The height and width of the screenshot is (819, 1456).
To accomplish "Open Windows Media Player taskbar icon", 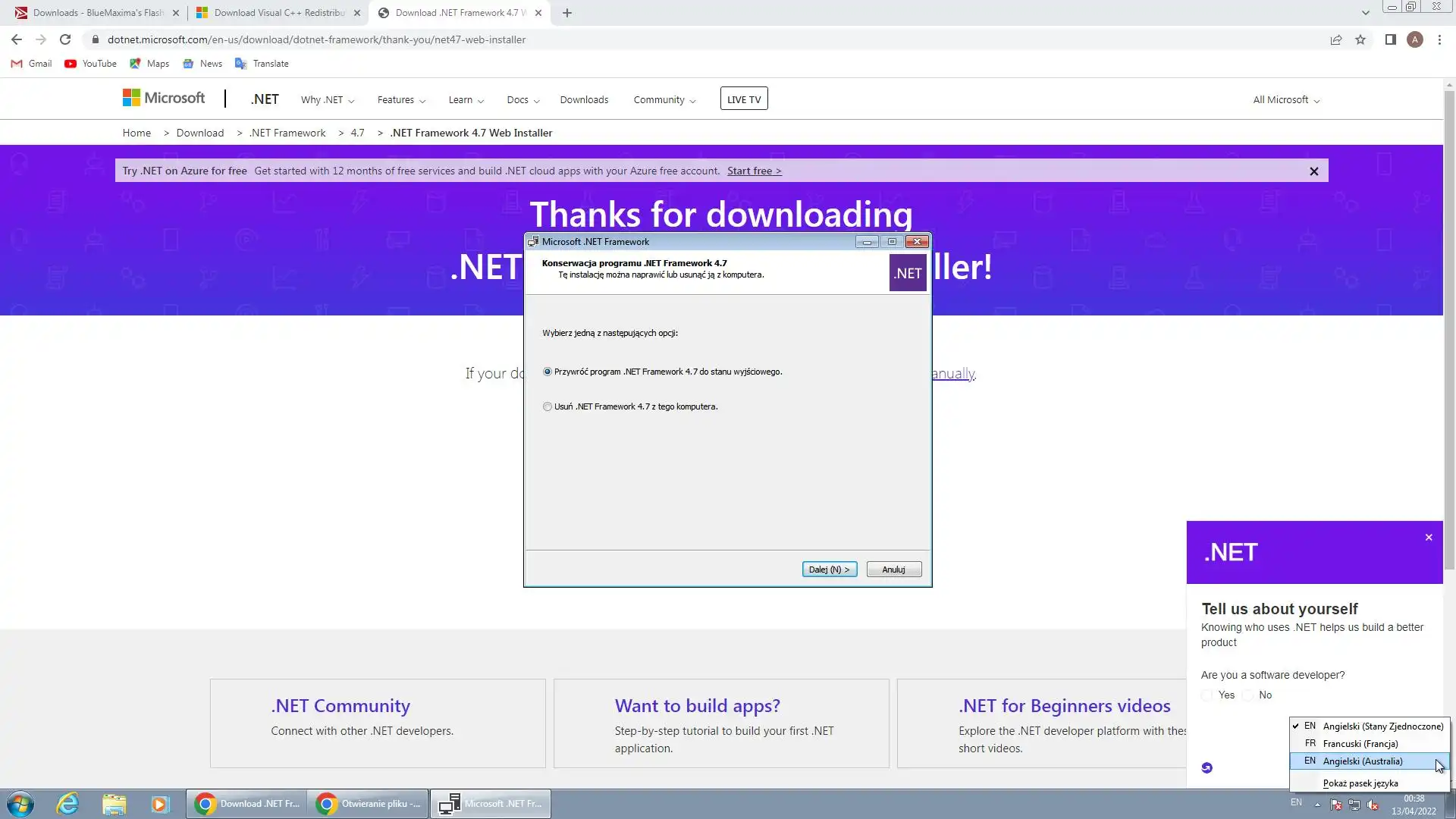I will (x=159, y=804).
